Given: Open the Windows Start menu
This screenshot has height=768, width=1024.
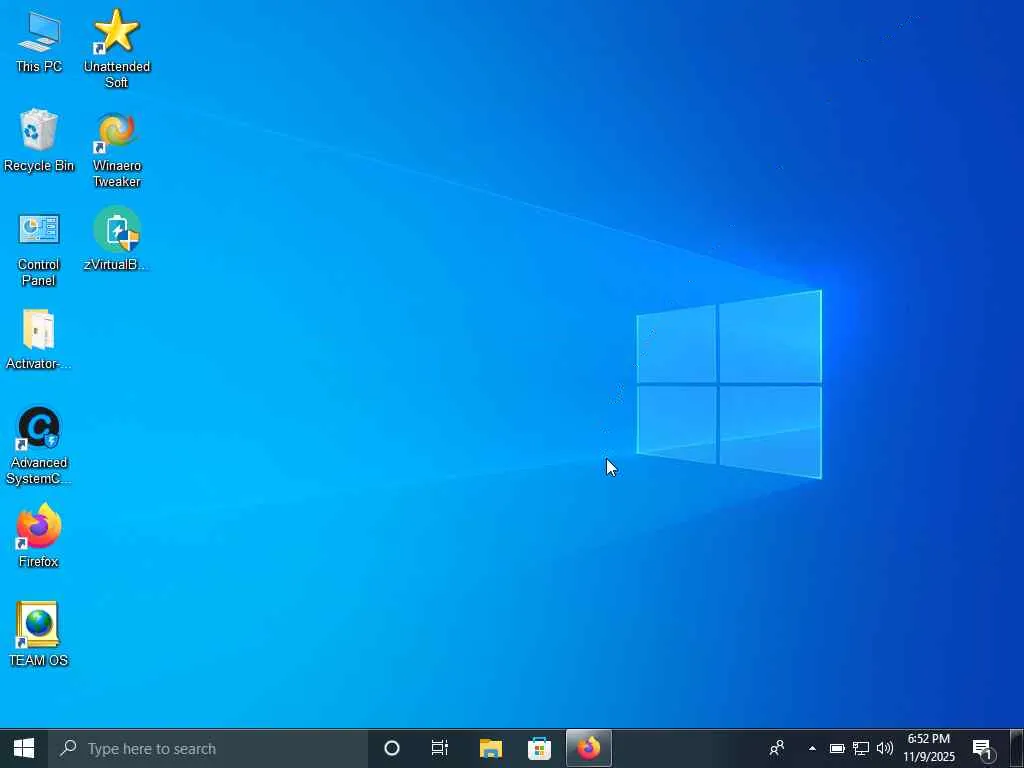Looking at the screenshot, I should (x=24, y=748).
